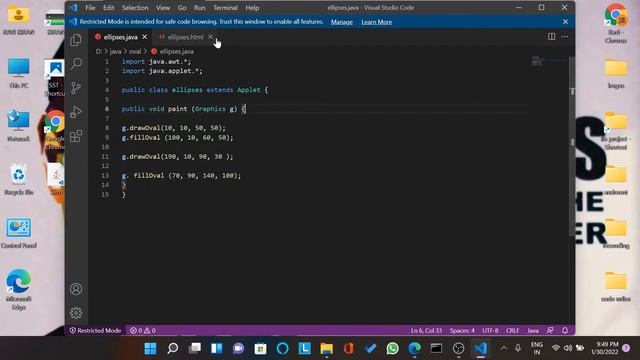Select Control Panel desktop icon

[18, 233]
